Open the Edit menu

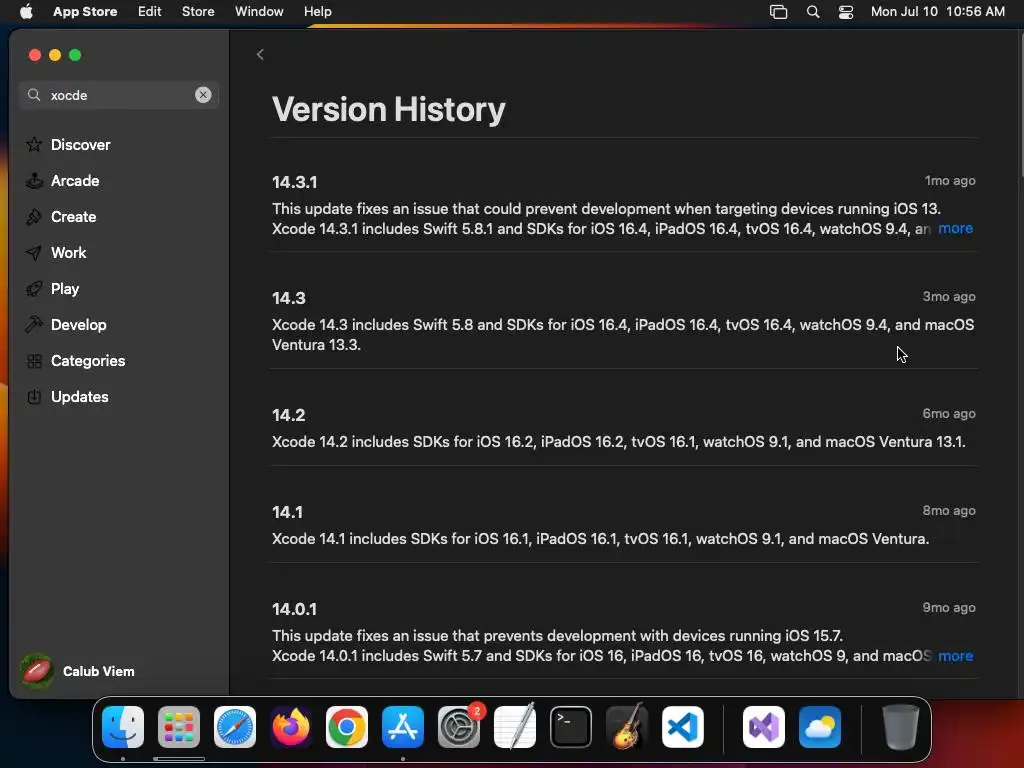(x=150, y=12)
